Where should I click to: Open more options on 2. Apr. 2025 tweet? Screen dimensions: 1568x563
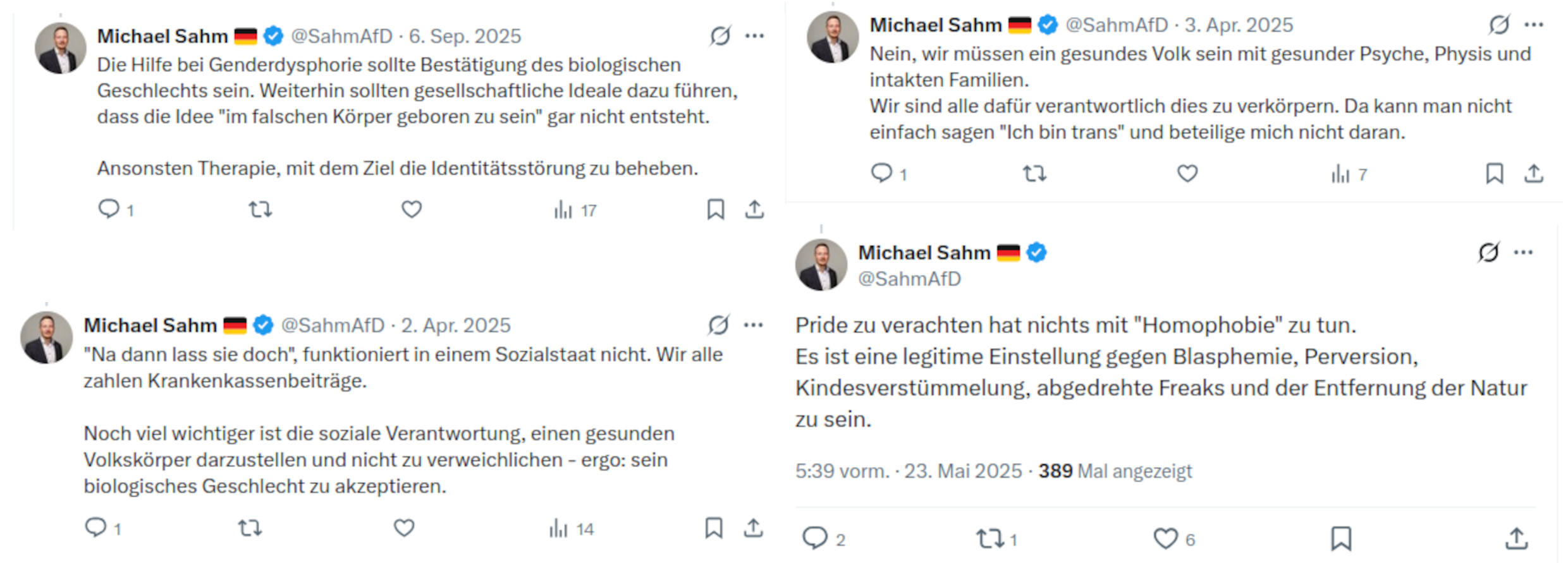[753, 325]
